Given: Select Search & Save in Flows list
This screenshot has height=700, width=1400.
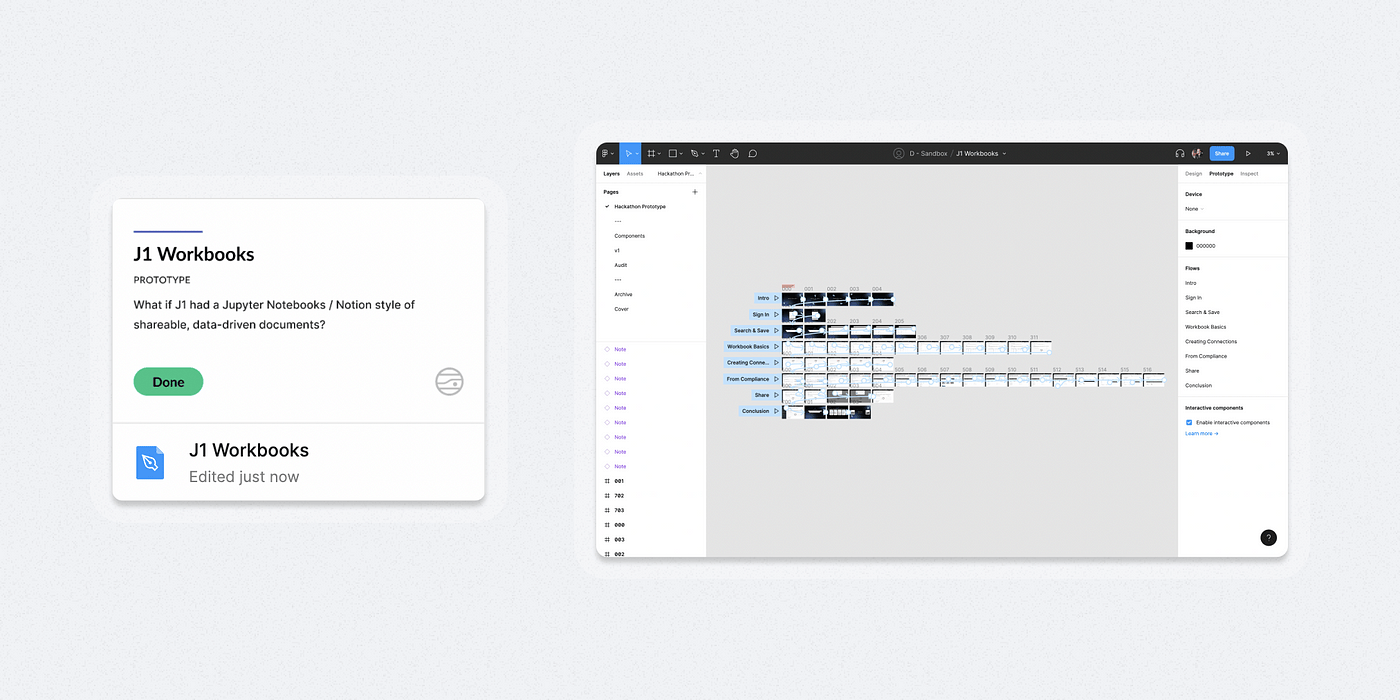Looking at the screenshot, I should click(1202, 312).
